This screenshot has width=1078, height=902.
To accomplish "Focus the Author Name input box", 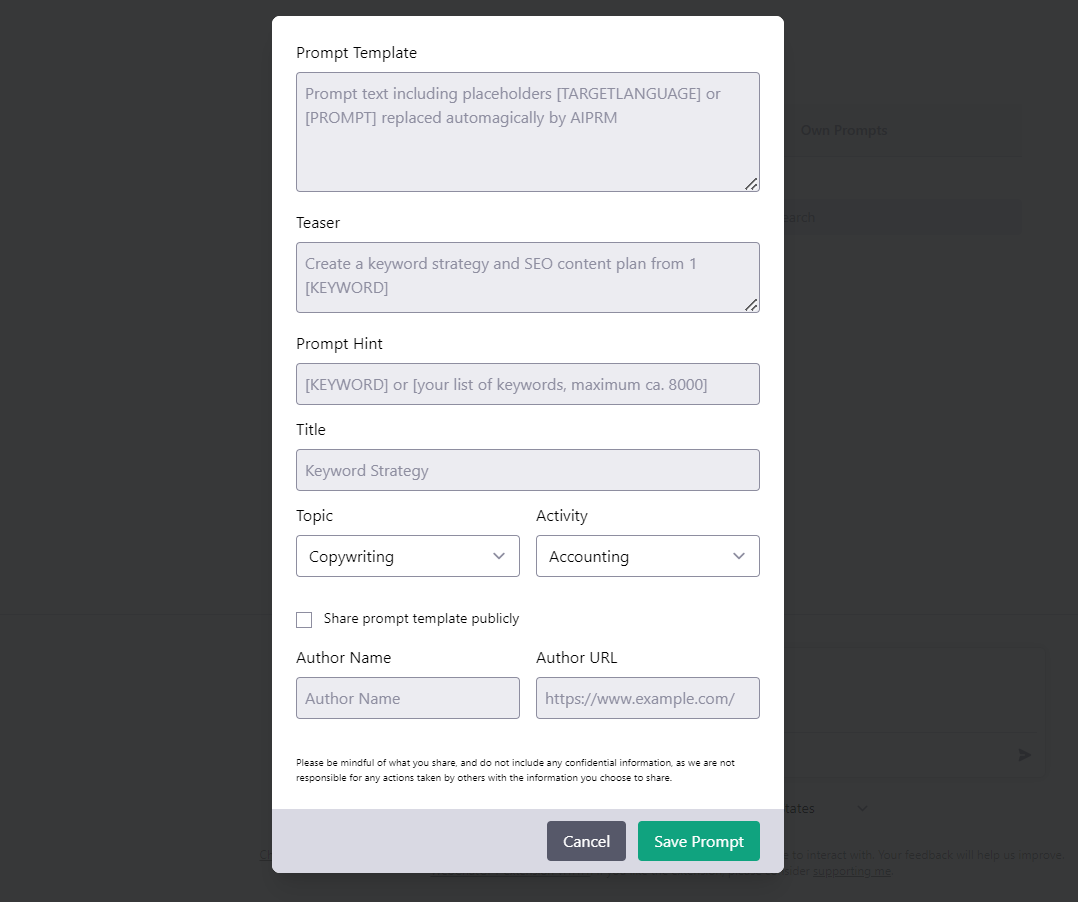I will pyautogui.click(x=408, y=698).
